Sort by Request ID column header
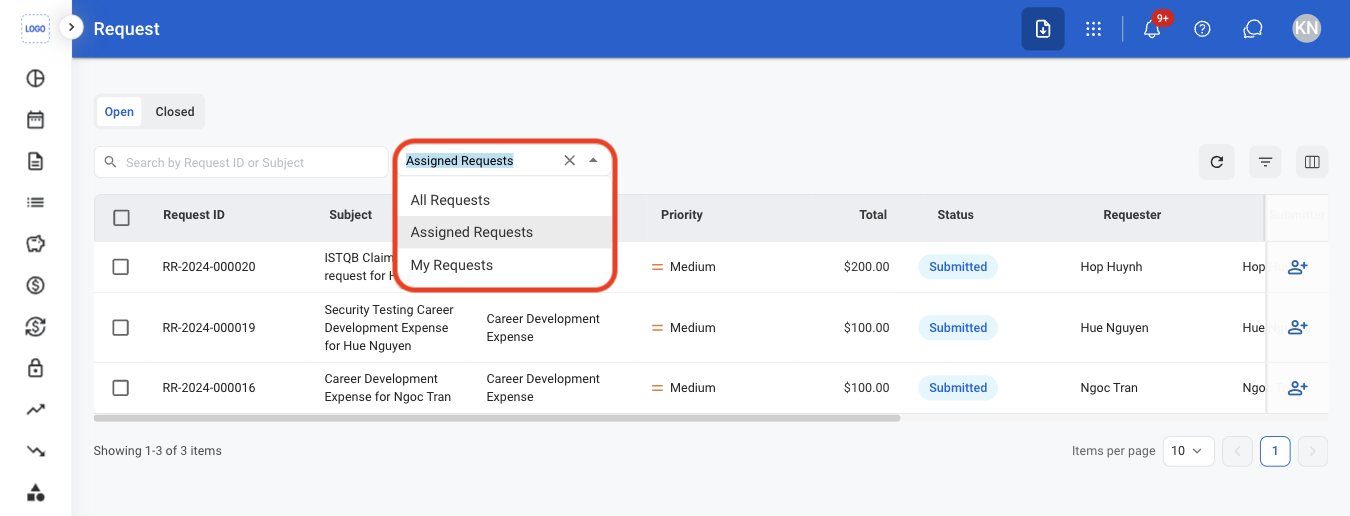 (194, 215)
